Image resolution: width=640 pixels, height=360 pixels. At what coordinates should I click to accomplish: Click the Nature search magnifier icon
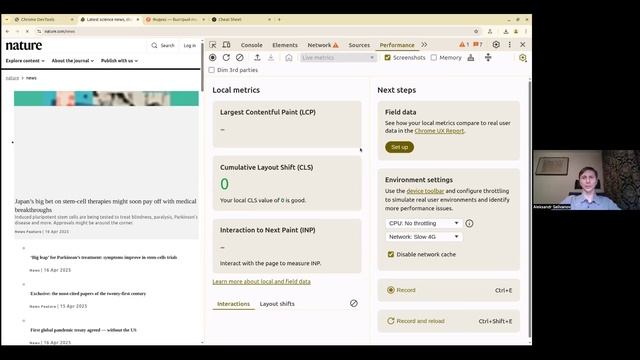tap(154, 45)
